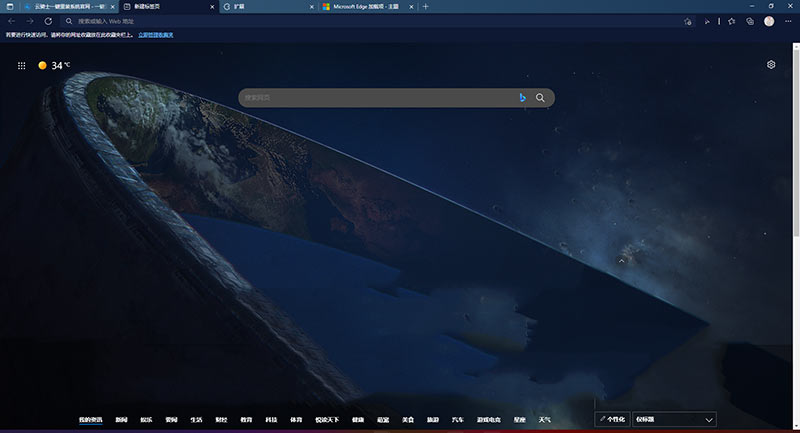The image size is (800, 433).
Task: Switch to the 云骑士一键重装系统 tab
Action: pos(70,7)
